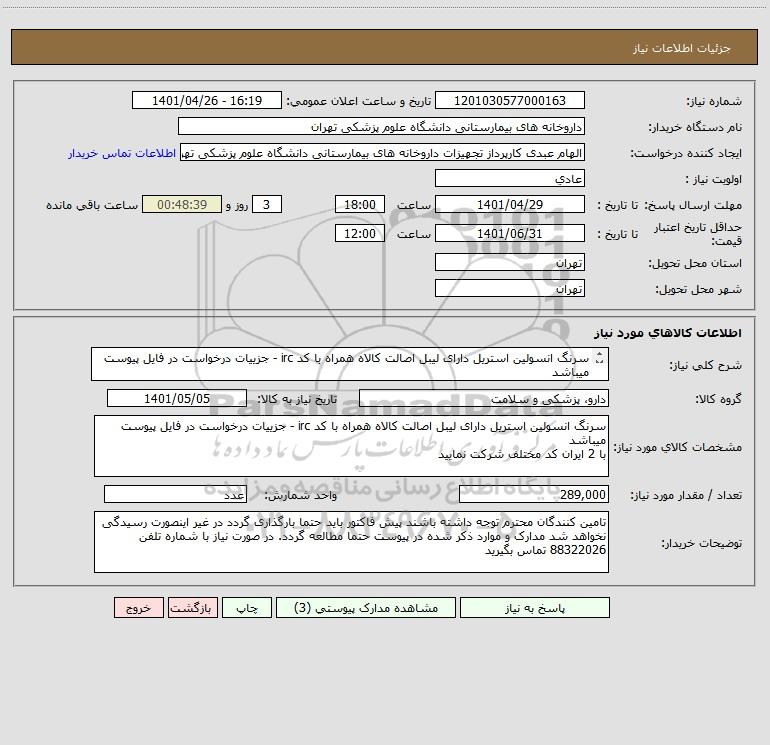Click the remaining days field showing 3

(267, 204)
